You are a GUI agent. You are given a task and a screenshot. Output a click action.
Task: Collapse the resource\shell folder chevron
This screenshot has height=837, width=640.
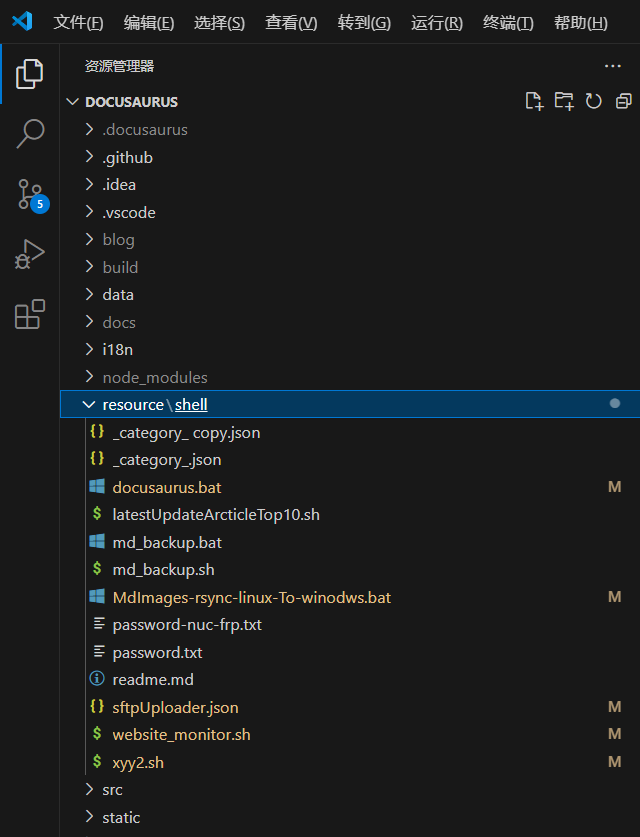pyautogui.click(x=89, y=405)
